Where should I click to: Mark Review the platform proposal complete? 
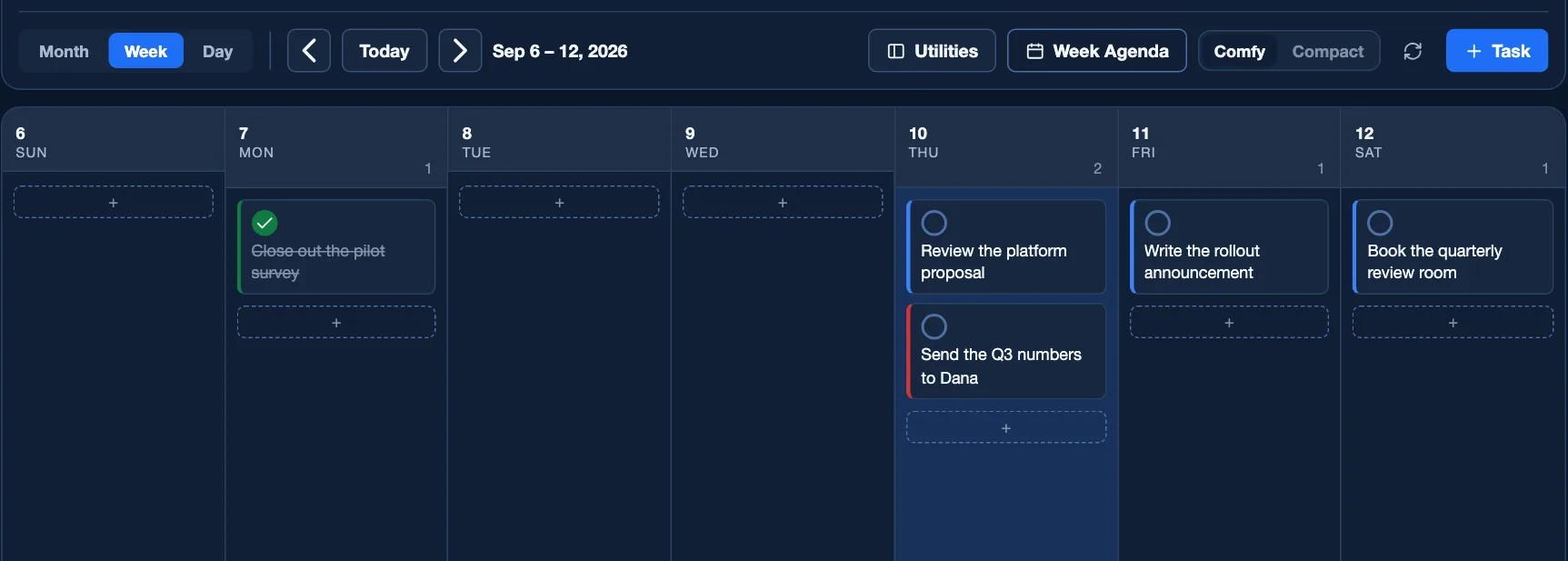[934, 223]
